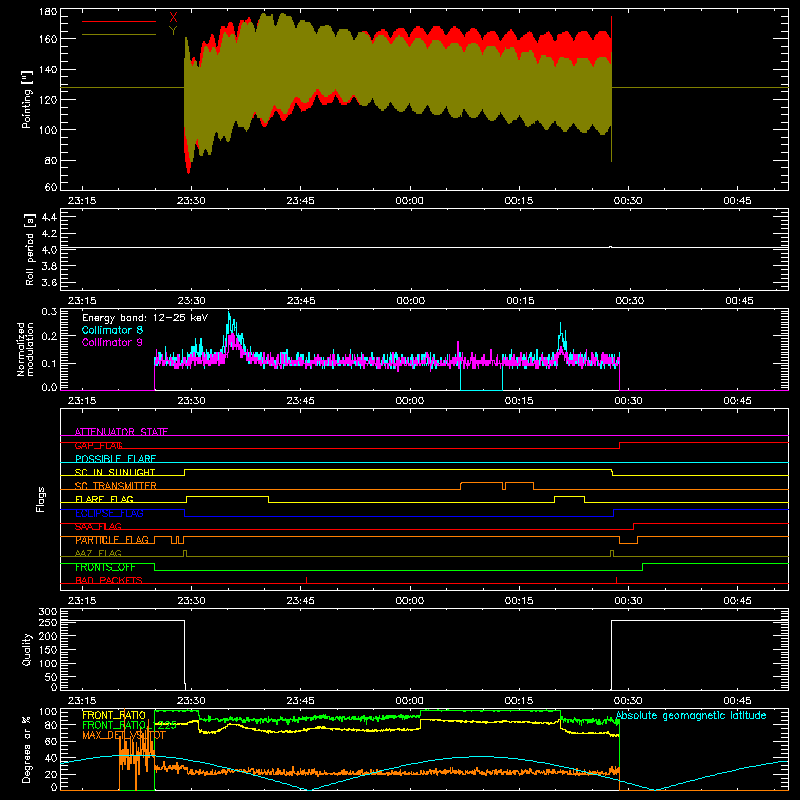Click the olive Y legend line
This screenshot has height=800, width=800.
click(119, 35)
